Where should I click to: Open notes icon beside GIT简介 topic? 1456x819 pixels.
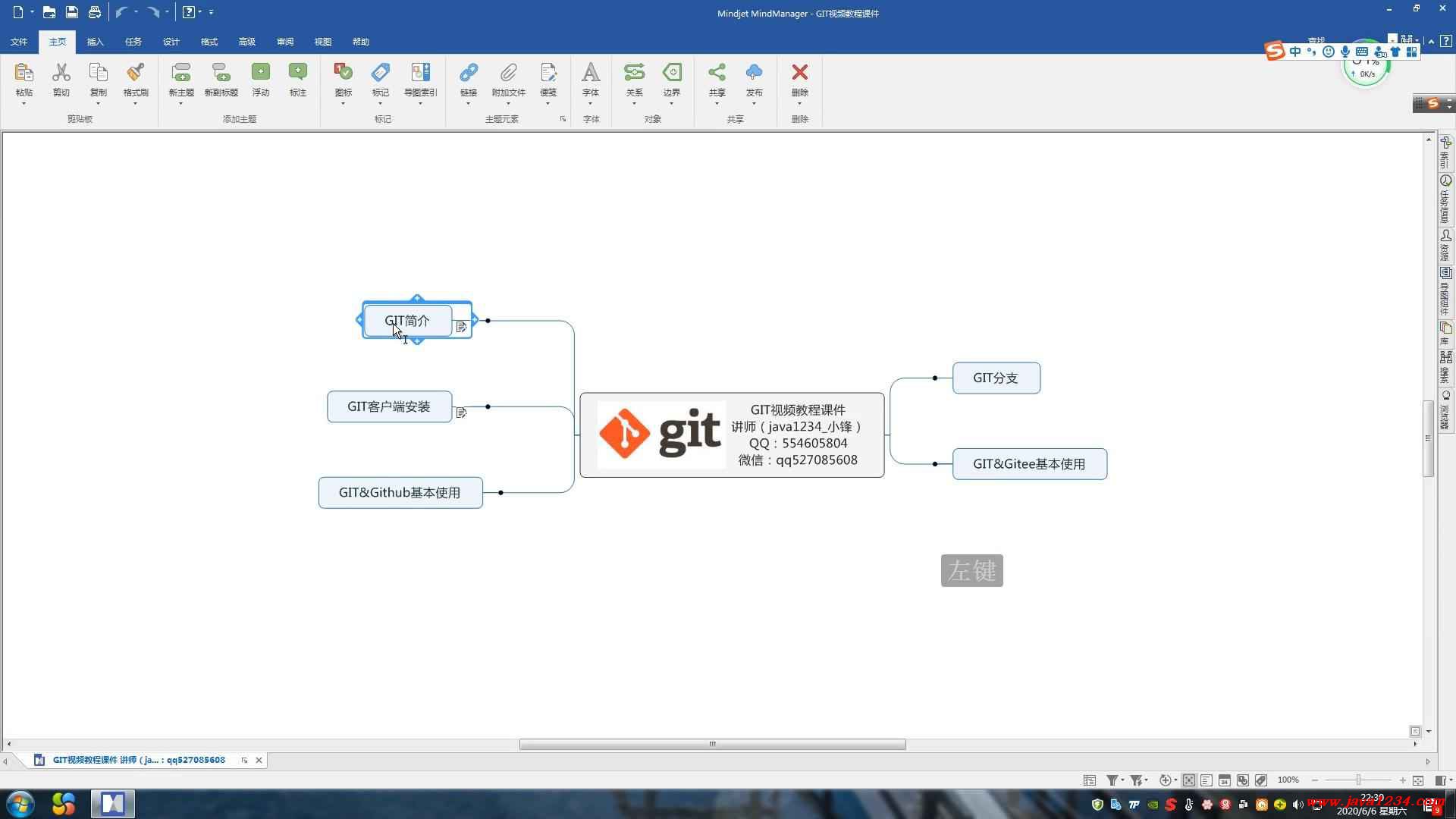pyautogui.click(x=461, y=327)
